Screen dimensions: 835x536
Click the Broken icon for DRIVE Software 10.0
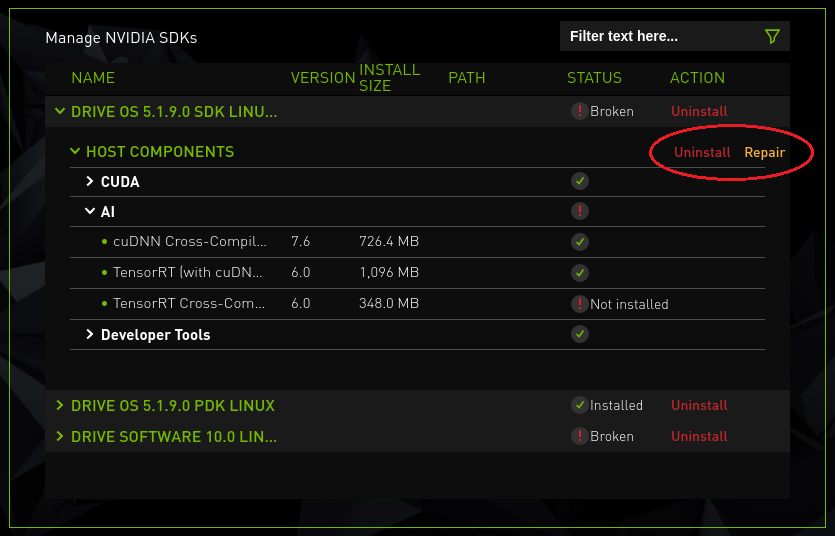[579, 436]
